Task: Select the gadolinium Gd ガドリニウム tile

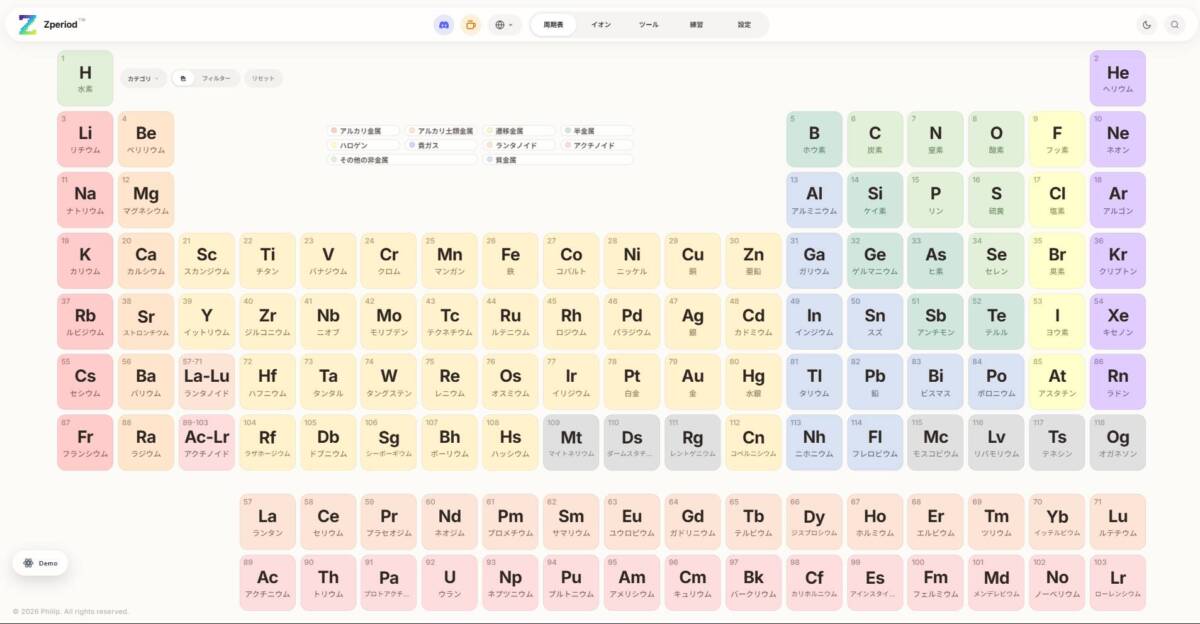Action: point(693,522)
